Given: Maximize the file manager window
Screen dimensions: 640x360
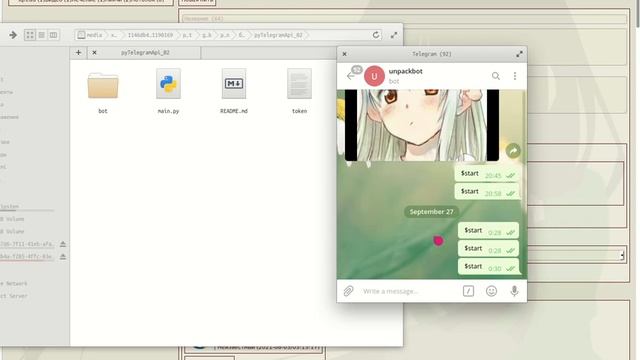Looking at the screenshot, I should click(x=393, y=35).
